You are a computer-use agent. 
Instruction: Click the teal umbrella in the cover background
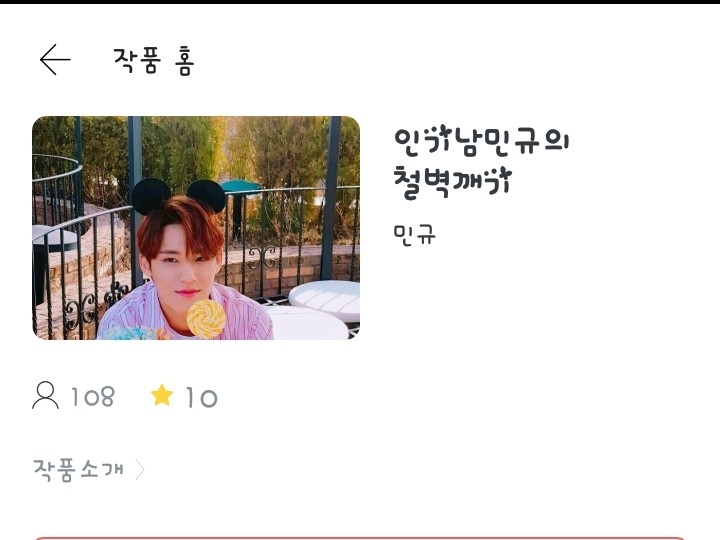point(241,185)
